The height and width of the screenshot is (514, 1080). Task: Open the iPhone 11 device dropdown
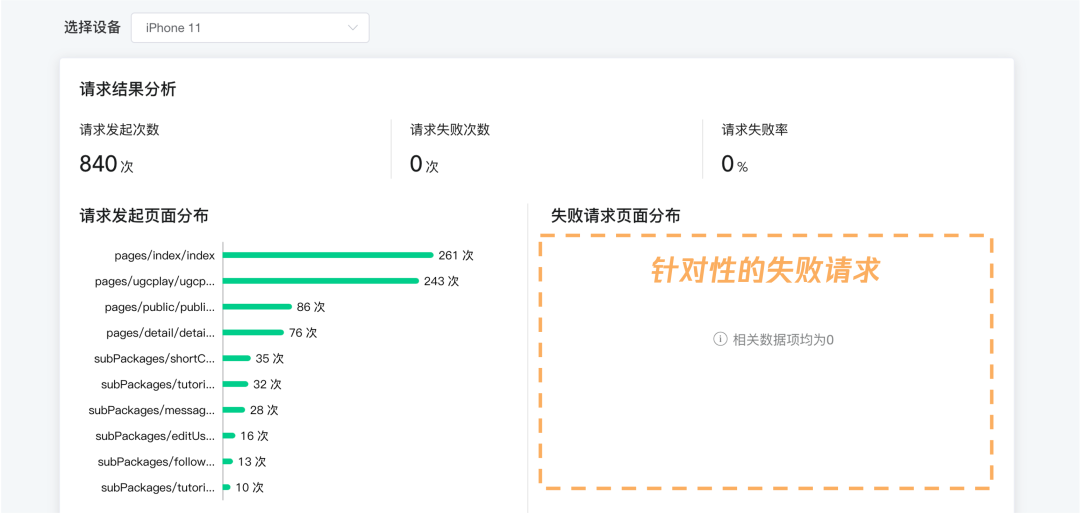(250, 28)
